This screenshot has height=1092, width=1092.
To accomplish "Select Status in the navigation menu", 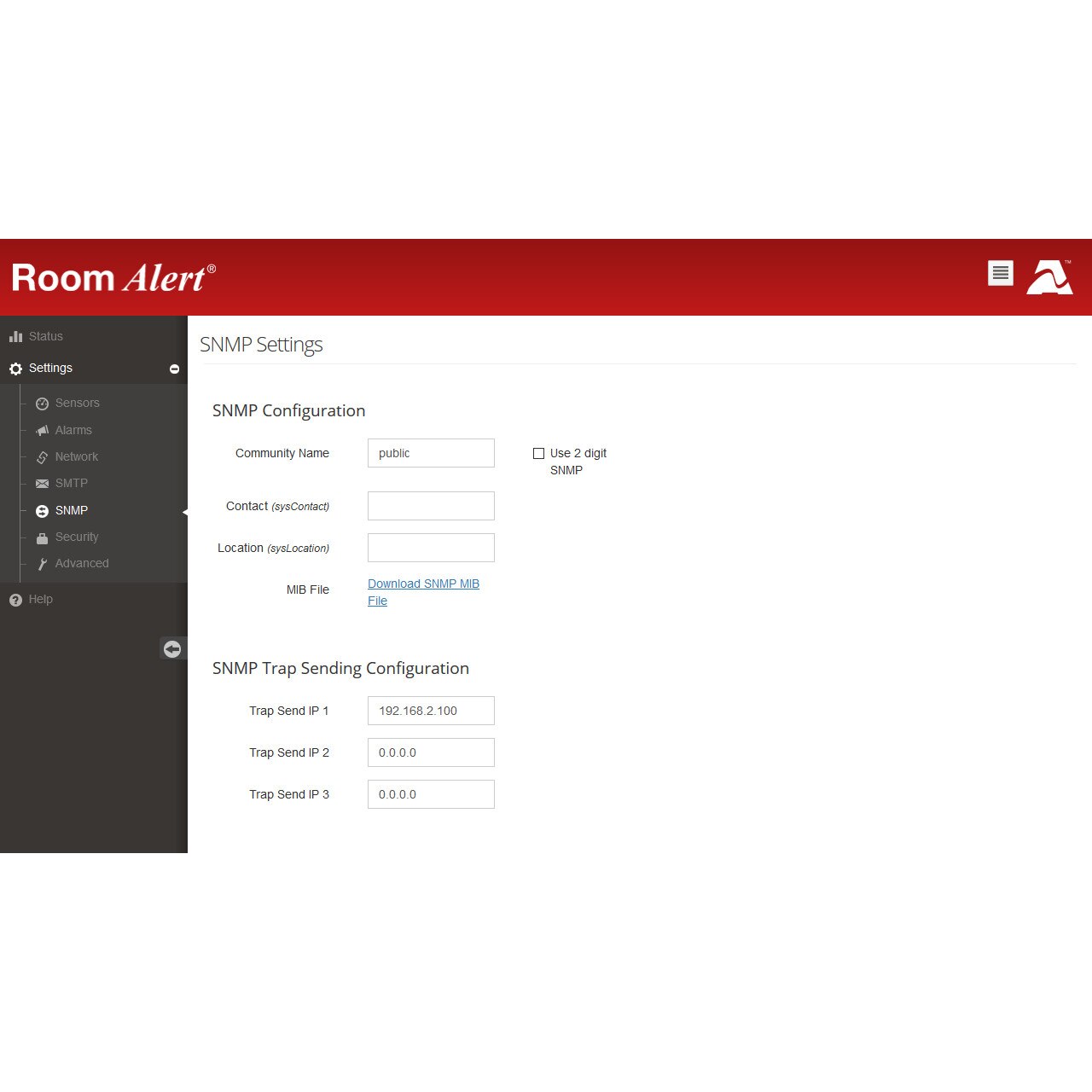I will 45,336.
